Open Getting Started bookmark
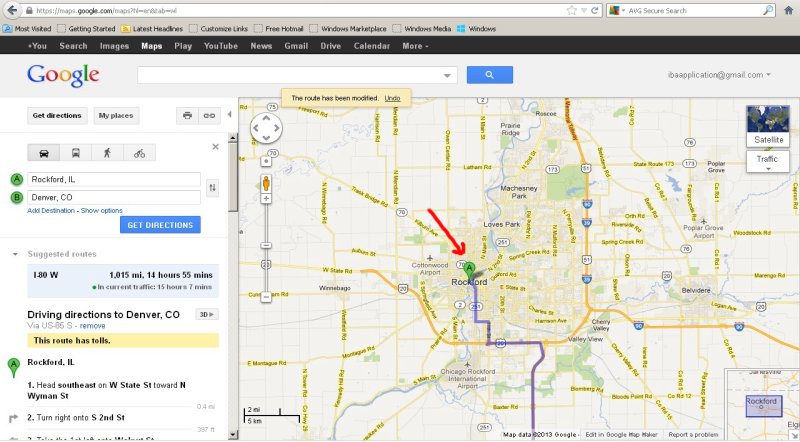 (x=86, y=29)
